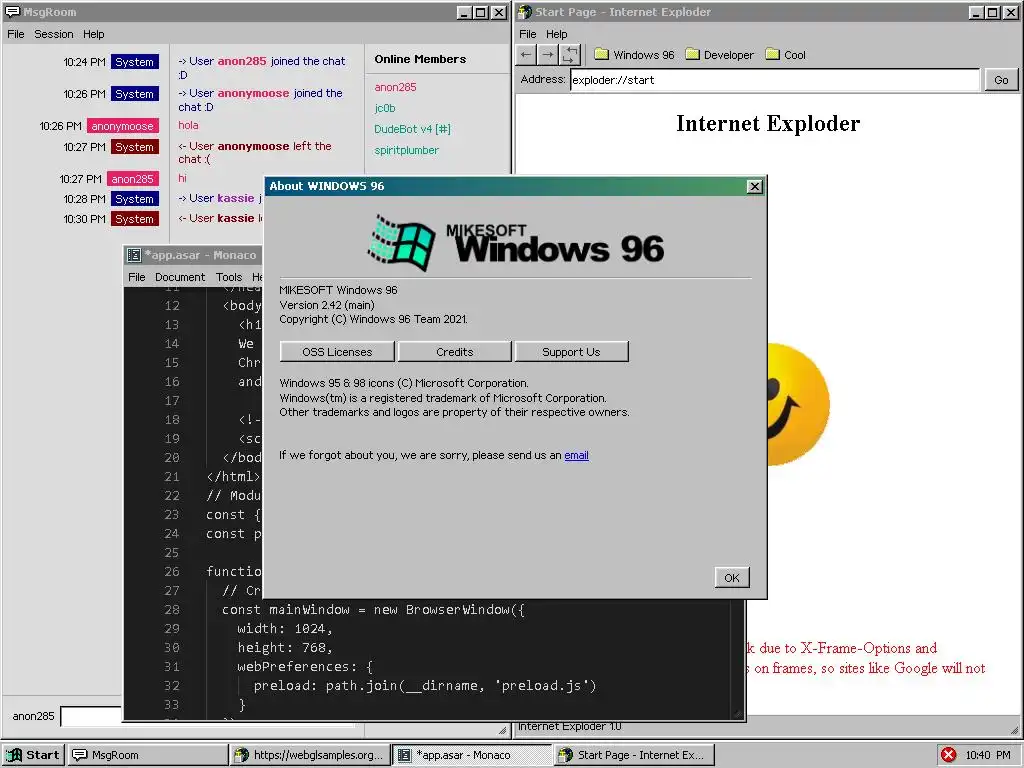Viewport: 1024px width, 768px height.
Task: Click the Windows 96 logo in About dialog
Action: (x=516, y=243)
